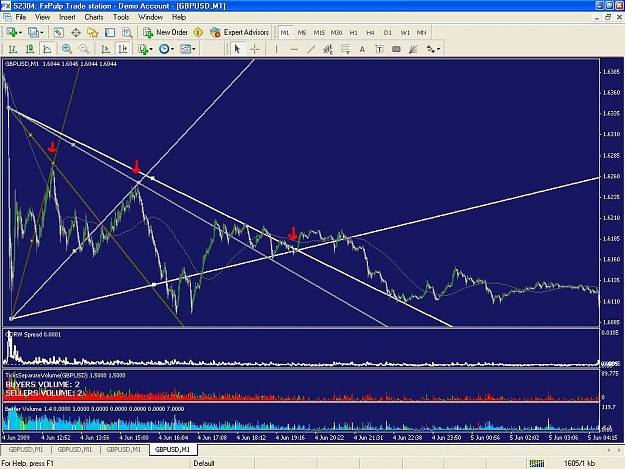Select the Equidistant Channel tool
625x469 pixels.
pyautogui.click(x=328, y=49)
